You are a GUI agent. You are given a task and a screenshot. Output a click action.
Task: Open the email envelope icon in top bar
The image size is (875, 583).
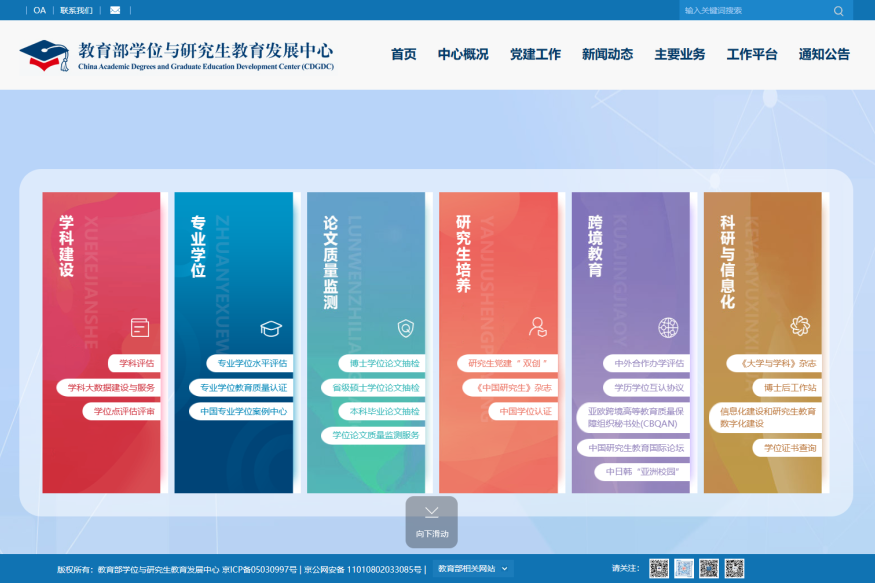pyautogui.click(x=115, y=10)
